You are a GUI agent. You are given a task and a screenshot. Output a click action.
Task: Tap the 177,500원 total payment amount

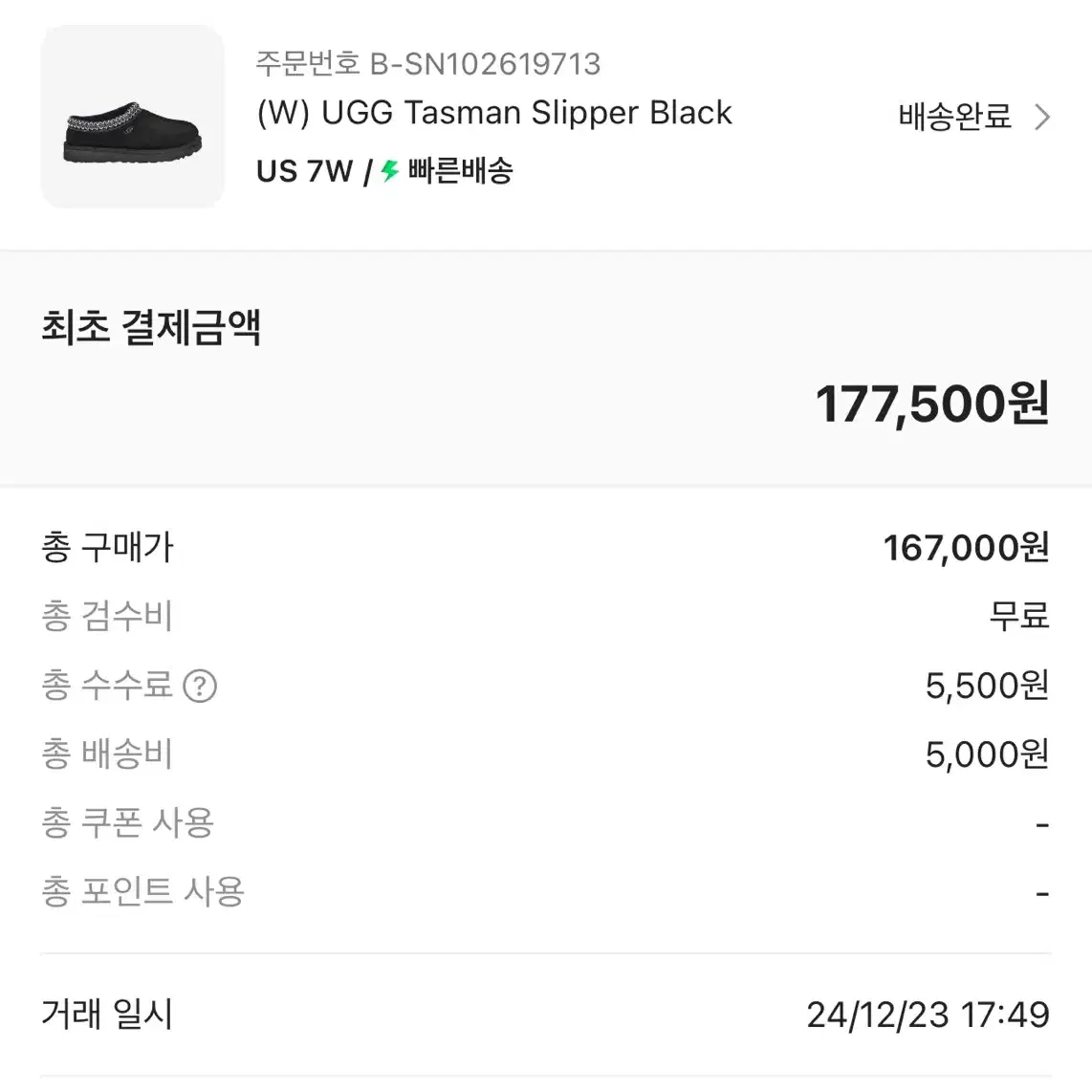click(931, 404)
